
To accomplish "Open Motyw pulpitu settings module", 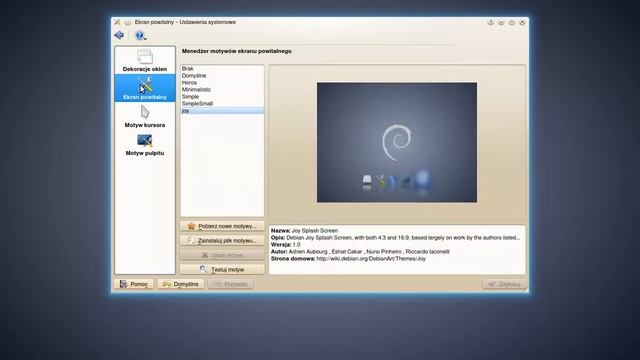I will 144,144.
